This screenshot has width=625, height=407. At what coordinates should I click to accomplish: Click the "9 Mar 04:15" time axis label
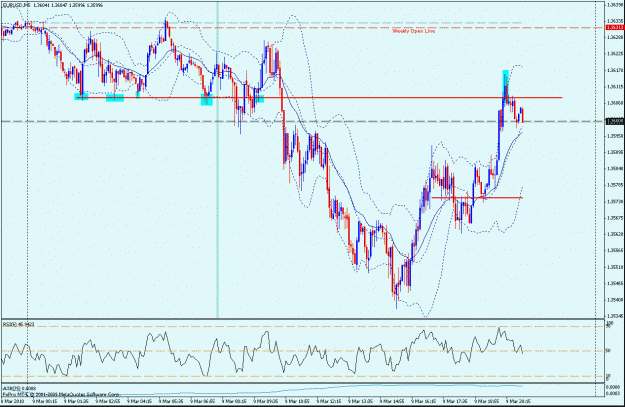140,401
